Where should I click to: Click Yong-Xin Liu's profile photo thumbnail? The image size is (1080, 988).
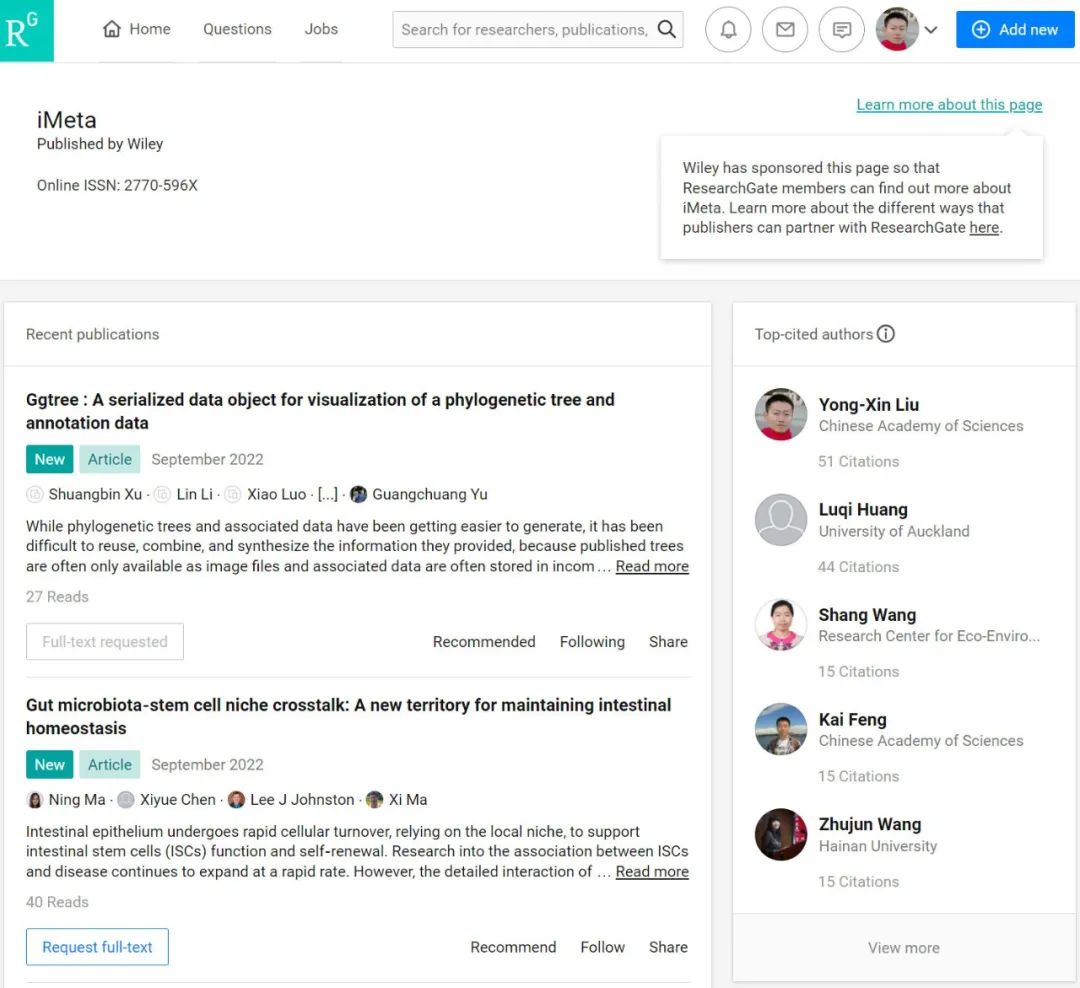pos(780,414)
